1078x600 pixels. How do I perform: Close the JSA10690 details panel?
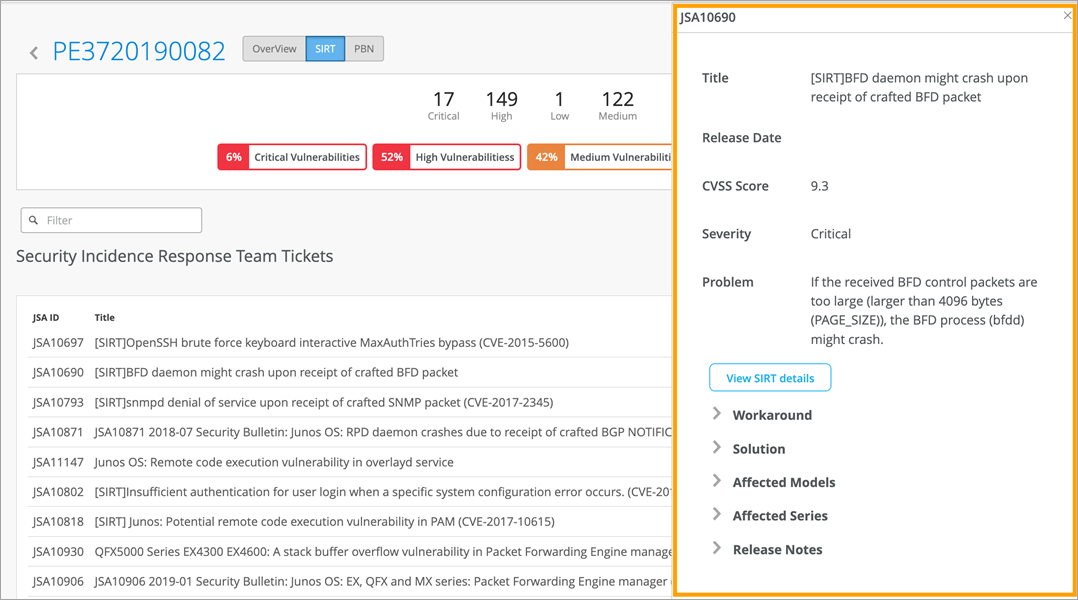point(1067,16)
